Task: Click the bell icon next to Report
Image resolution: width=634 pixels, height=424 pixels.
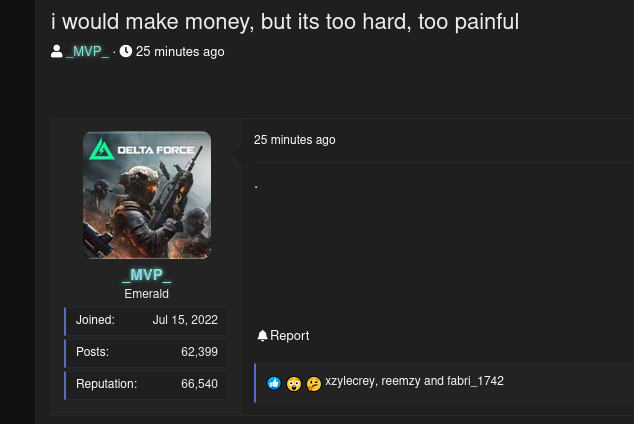Action: pos(262,335)
